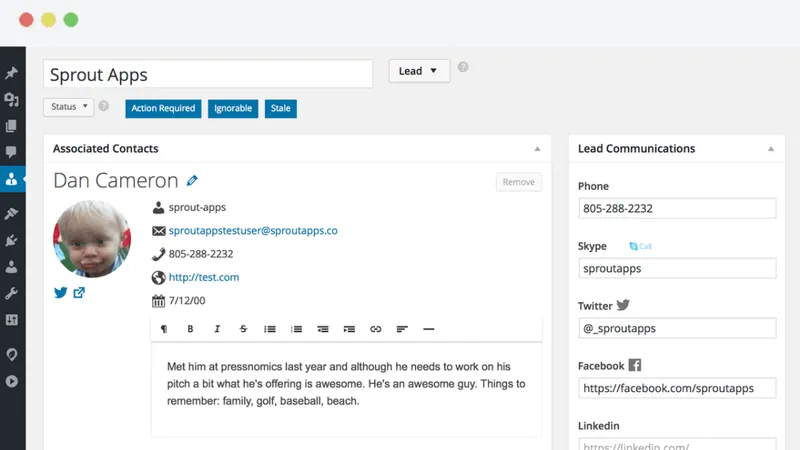Screen dimensions: 800x450
Task: Click the Phone input field
Action: pos(677,208)
